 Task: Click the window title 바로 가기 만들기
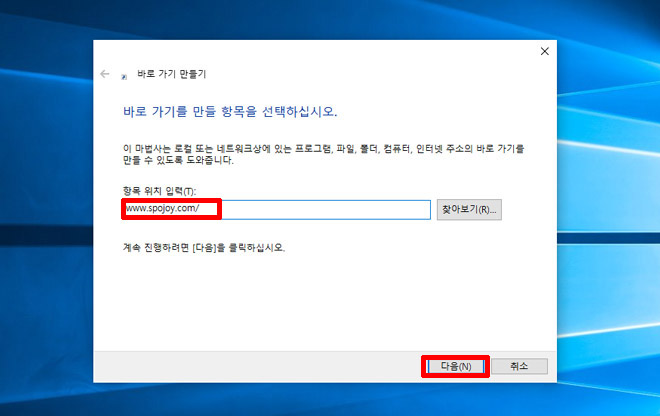pos(172,74)
